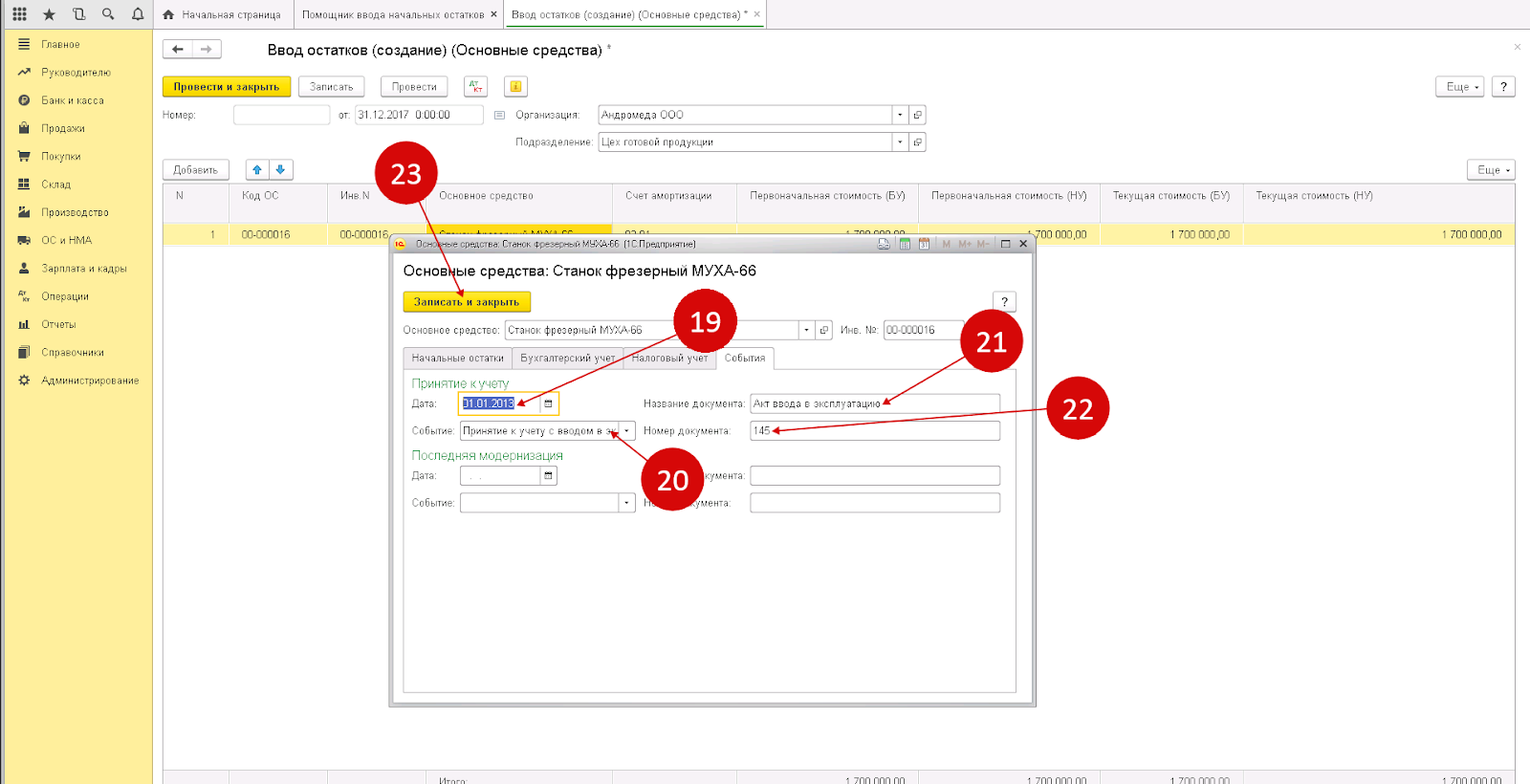Expand Основное средство dropdown in dialog
This screenshot has height=784, width=1530.
coord(806,330)
